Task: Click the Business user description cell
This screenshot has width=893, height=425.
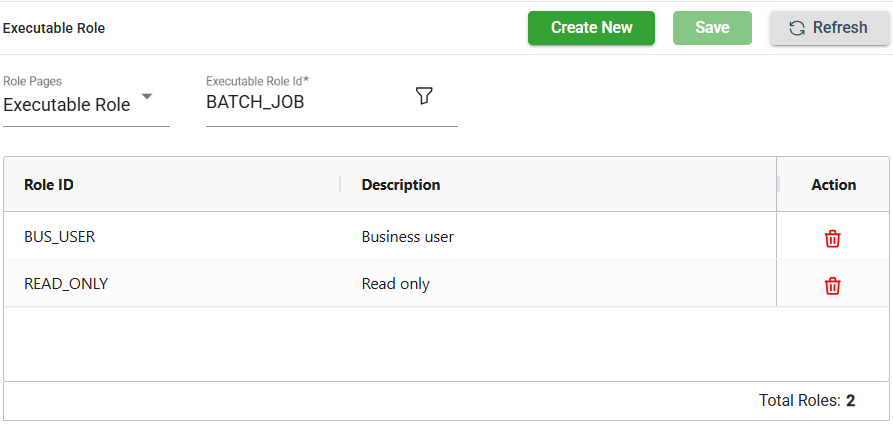Action: [x=408, y=237]
